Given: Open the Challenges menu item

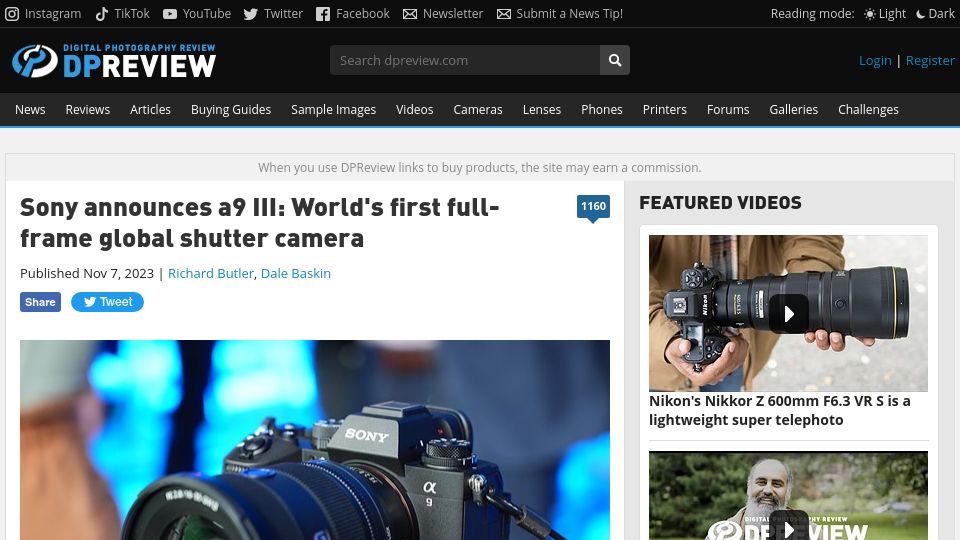Looking at the screenshot, I should [868, 110].
